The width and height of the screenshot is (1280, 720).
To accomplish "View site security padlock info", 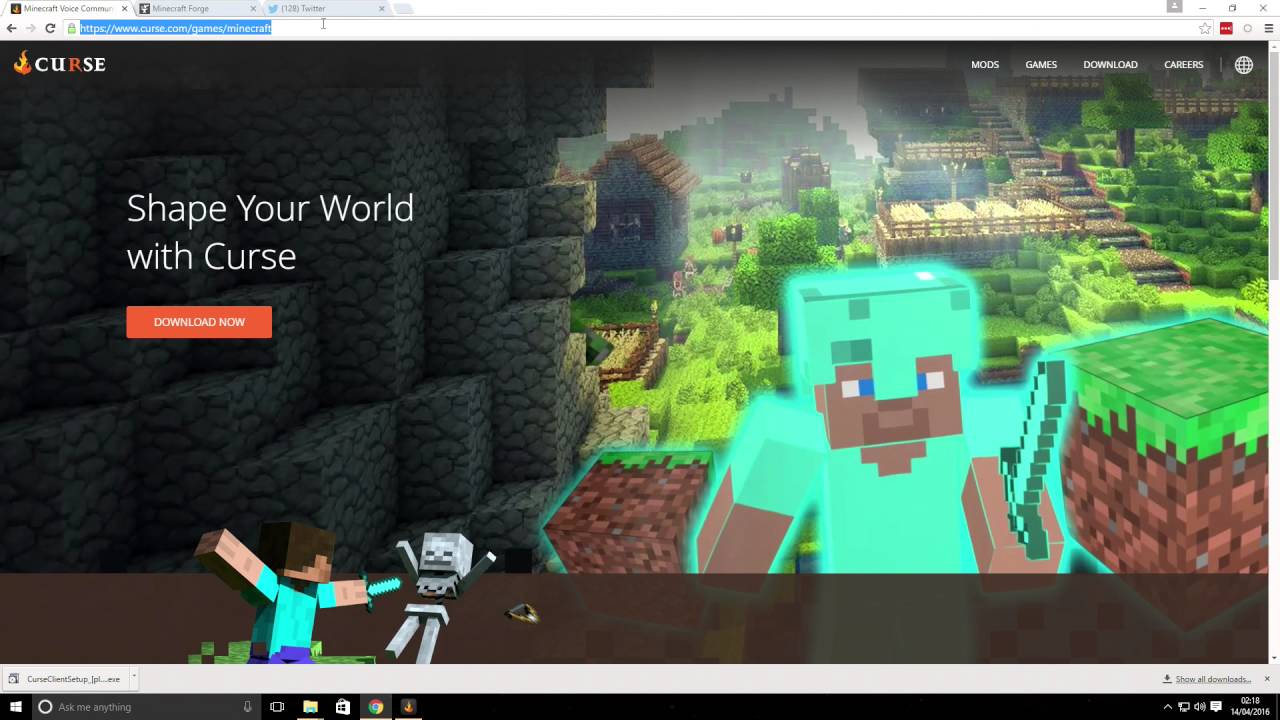I will 72,28.
